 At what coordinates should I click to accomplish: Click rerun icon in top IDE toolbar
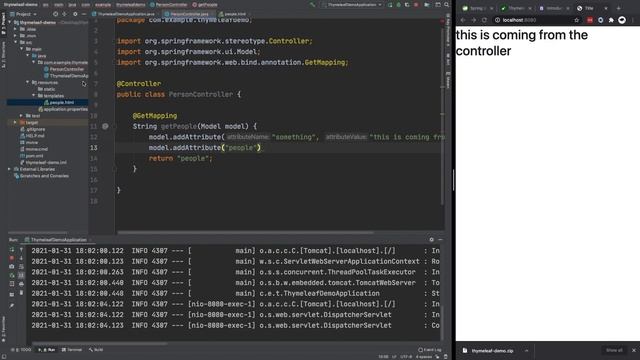pyautogui.click(x=390, y=5)
